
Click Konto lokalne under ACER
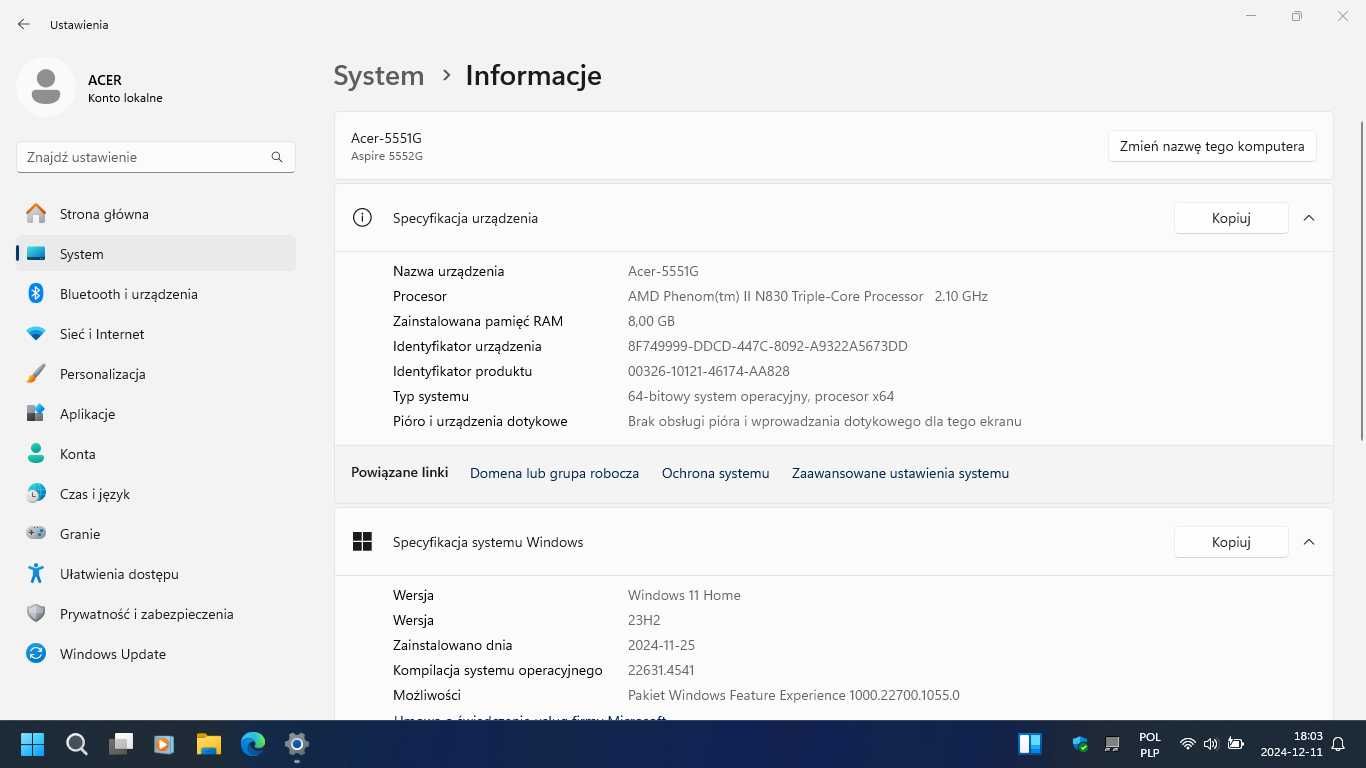[x=125, y=98]
